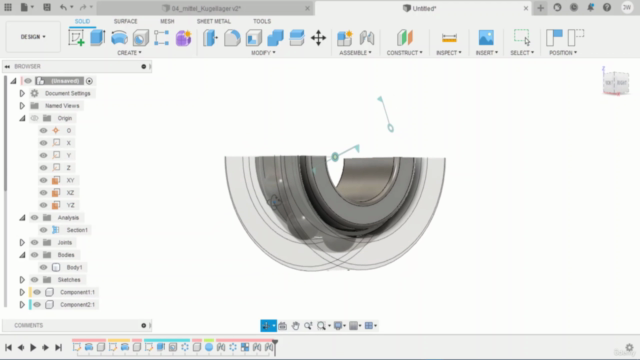Hide the XZ origin plane
This screenshot has width=640, height=360.
pos(43,193)
